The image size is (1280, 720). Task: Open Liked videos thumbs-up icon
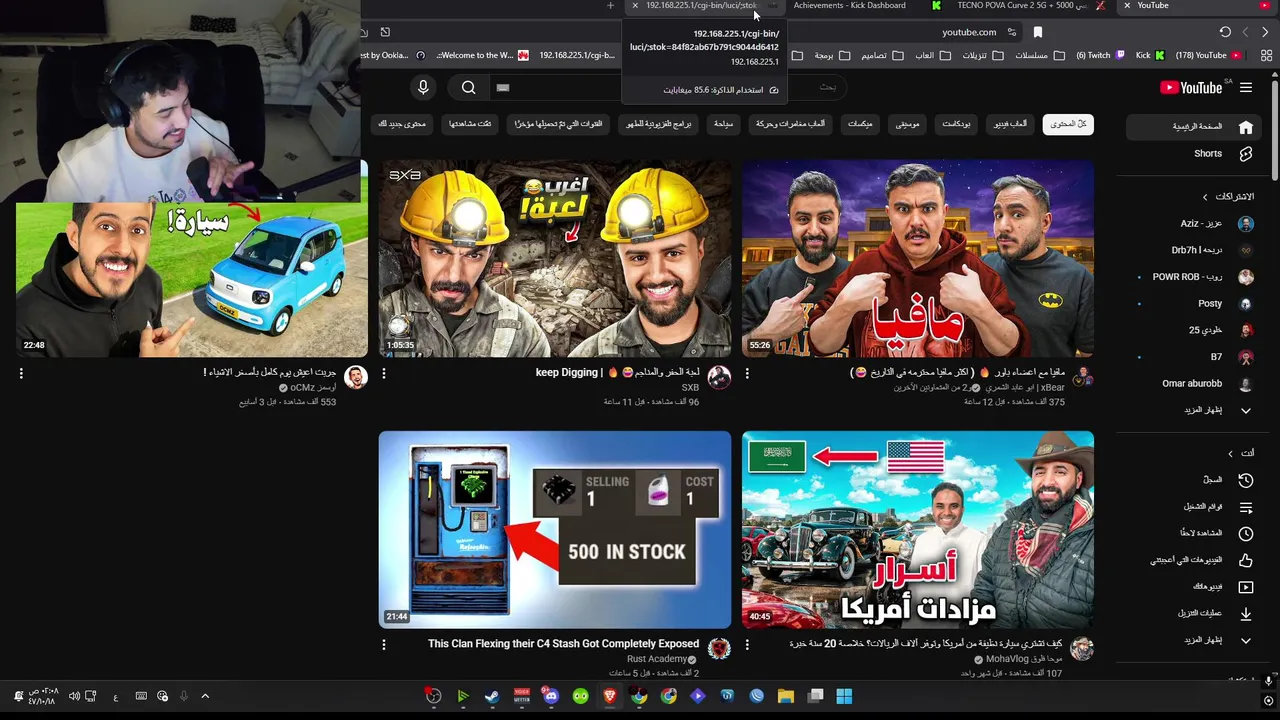pos(1245,560)
